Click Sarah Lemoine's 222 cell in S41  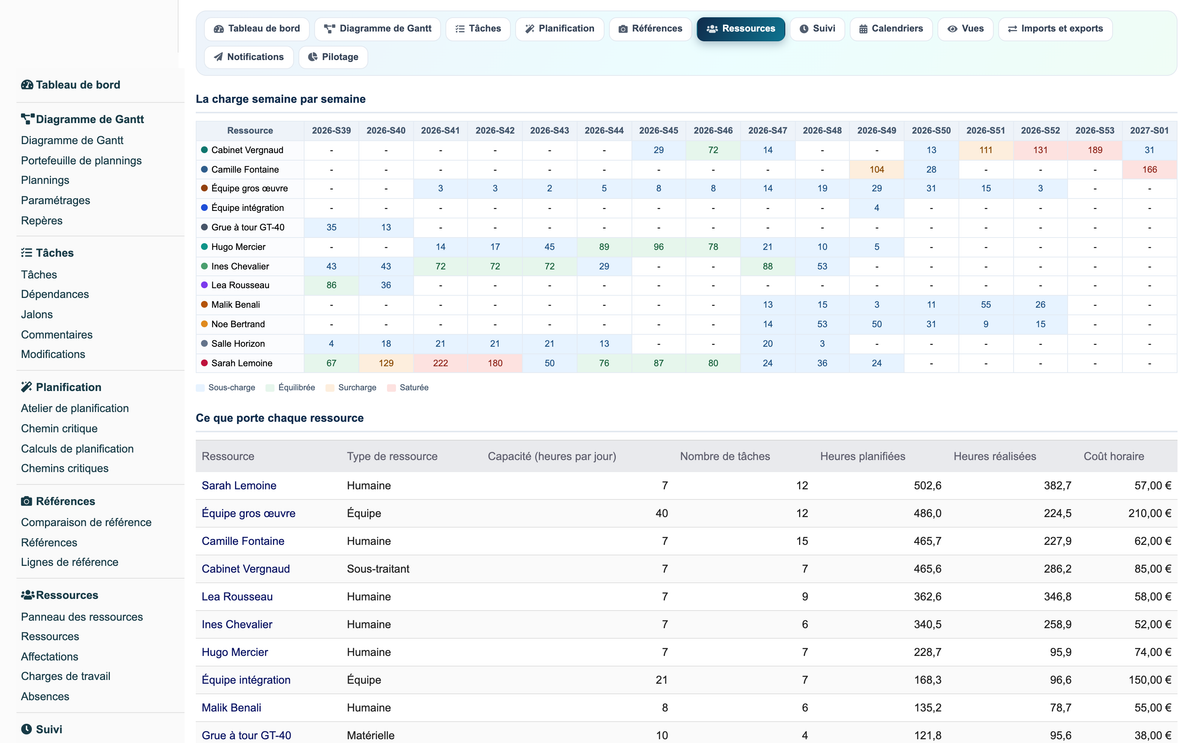pyautogui.click(x=440, y=363)
